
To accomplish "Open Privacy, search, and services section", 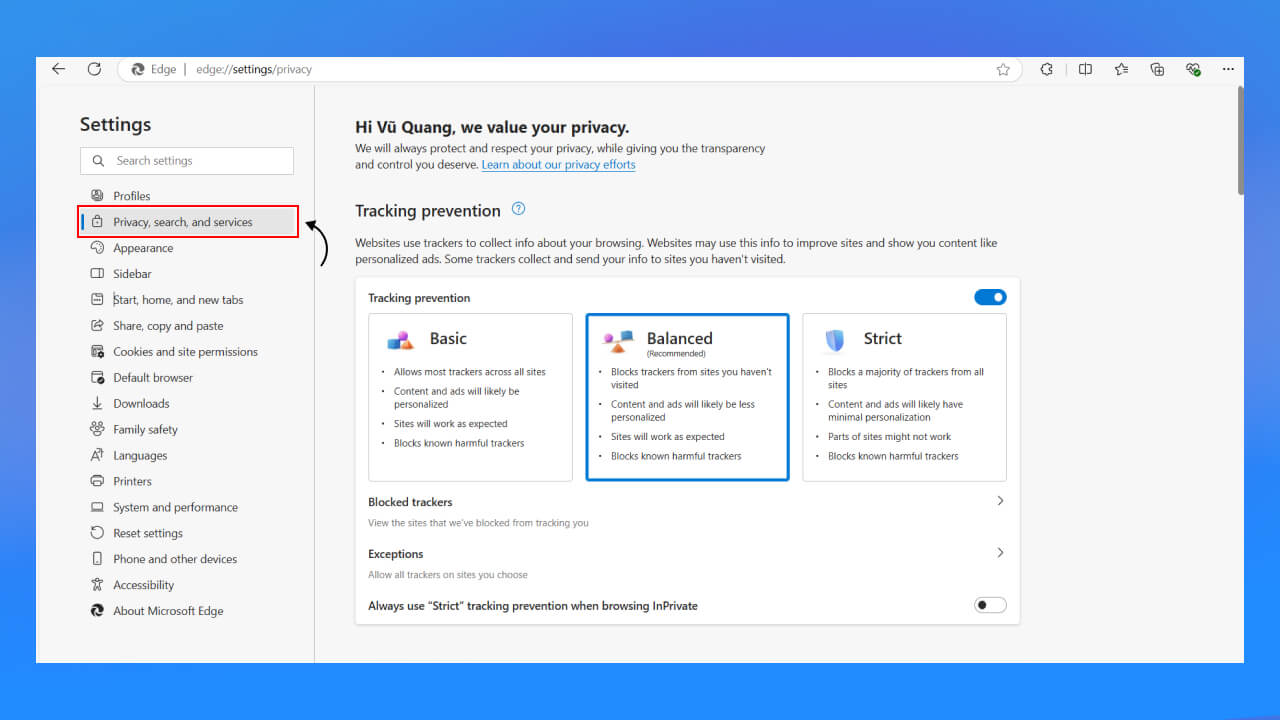I will [188, 222].
